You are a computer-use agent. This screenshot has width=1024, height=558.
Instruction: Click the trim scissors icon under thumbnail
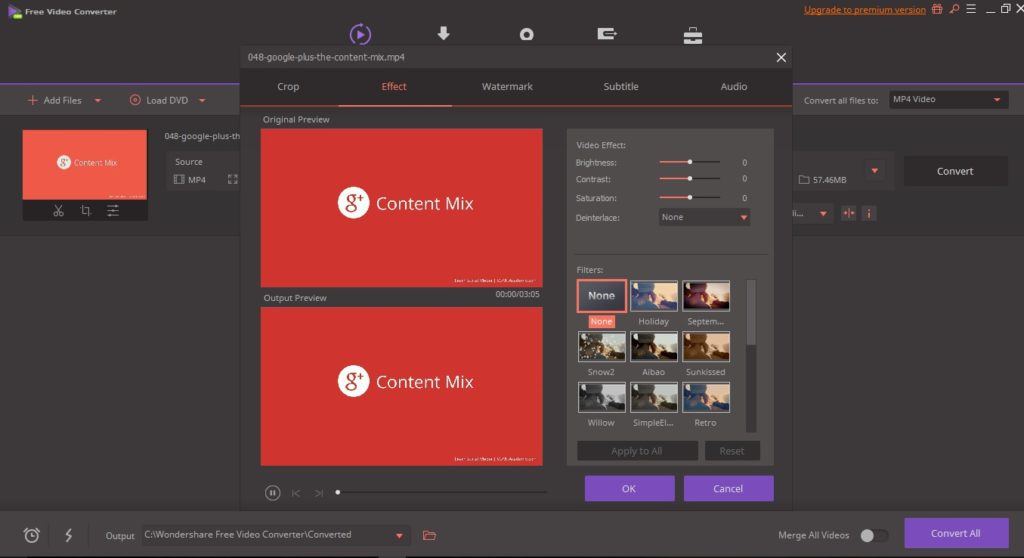click(59, 210)
